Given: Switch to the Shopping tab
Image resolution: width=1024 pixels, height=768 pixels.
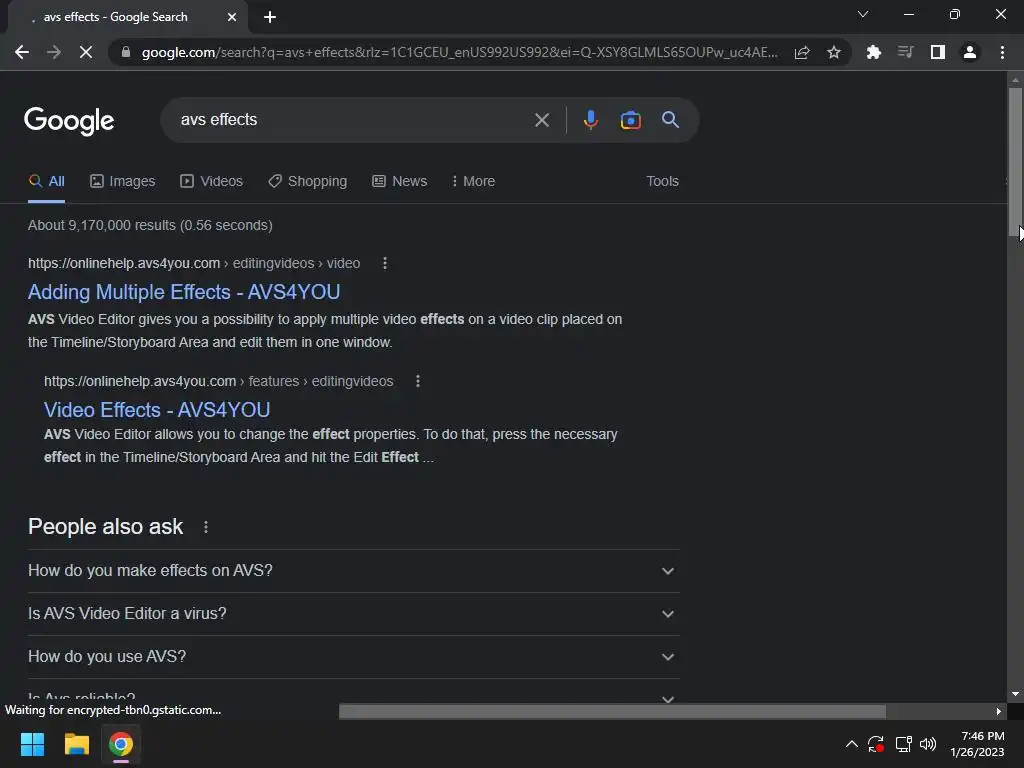Looking at the screenshot, I should pyautogui.click(x=308, y=181).
